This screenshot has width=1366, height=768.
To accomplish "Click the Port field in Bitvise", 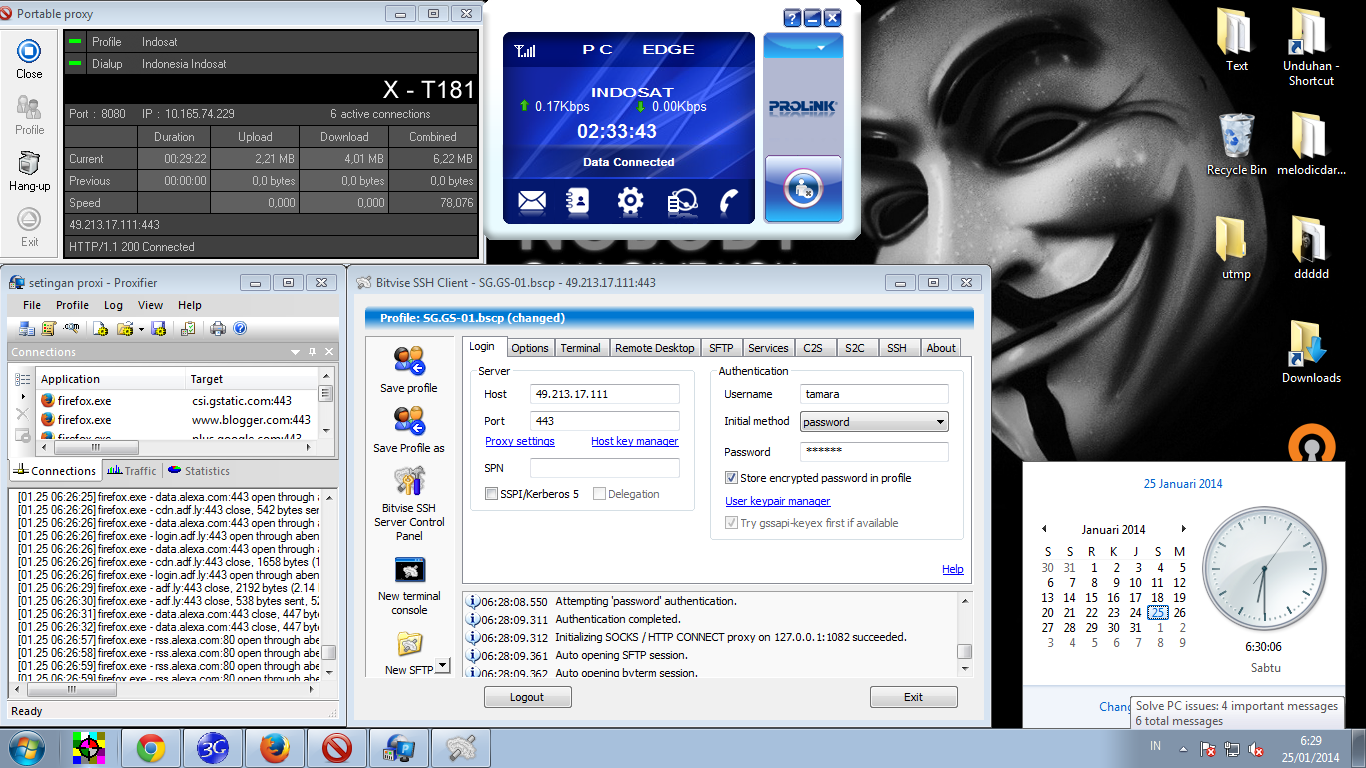I will click(605, 421).
